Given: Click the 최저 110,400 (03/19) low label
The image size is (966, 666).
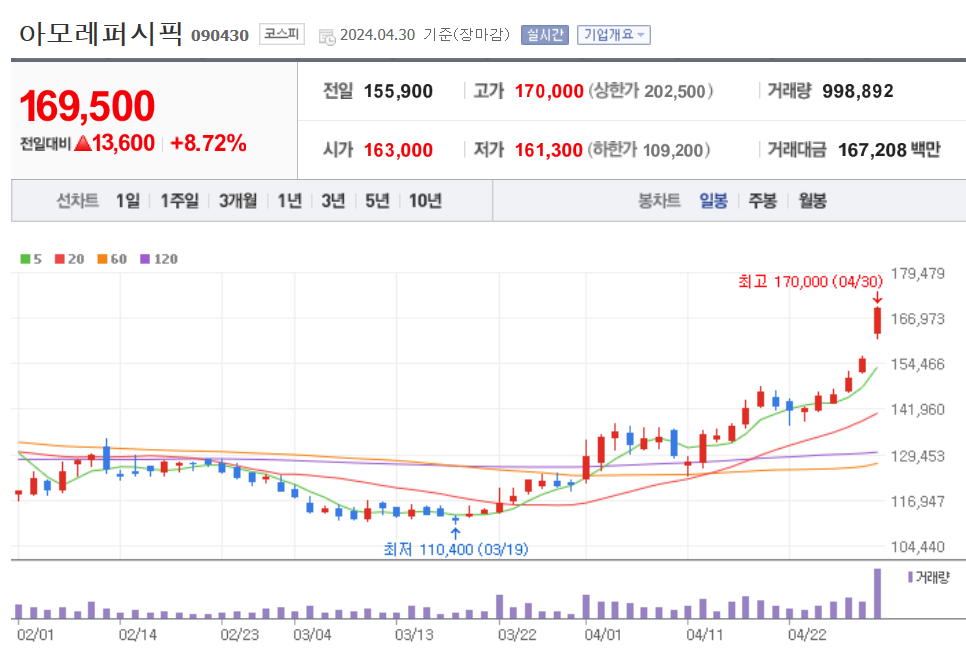Looking at the screenshot, I should [x=456, y=549].
